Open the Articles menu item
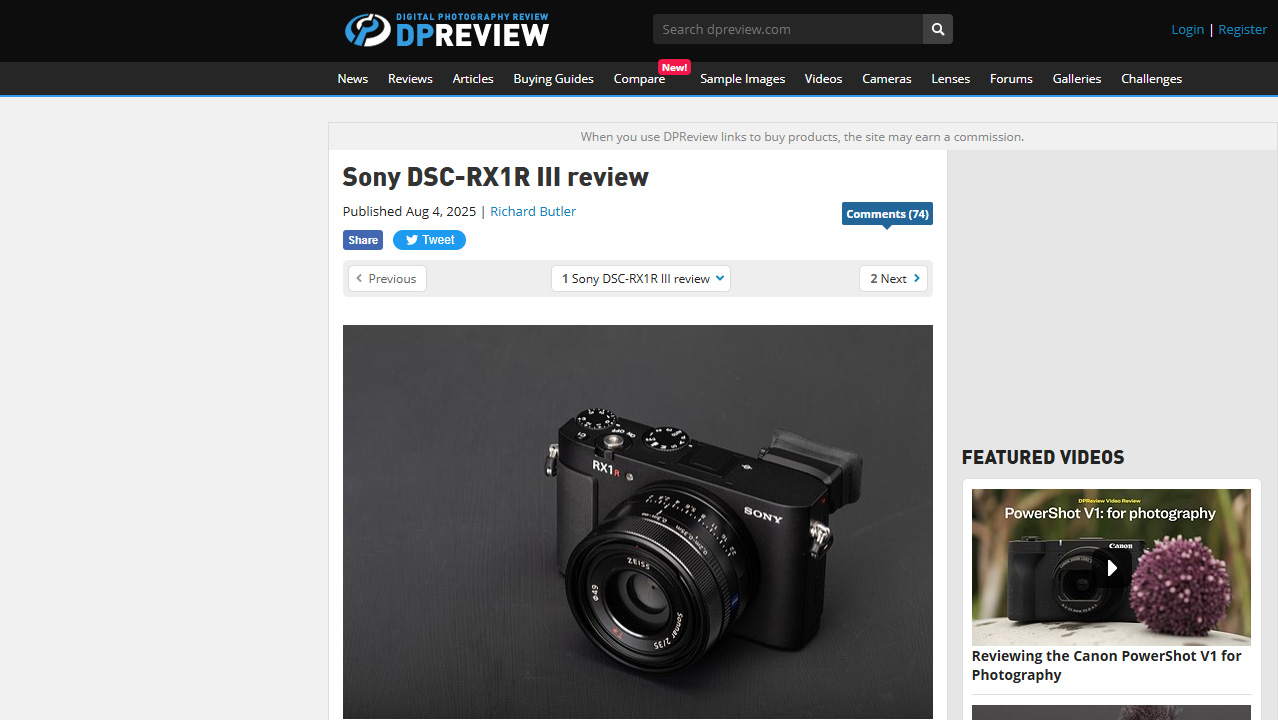Screen dimensions: 1278x720 [x=473, y=79]
